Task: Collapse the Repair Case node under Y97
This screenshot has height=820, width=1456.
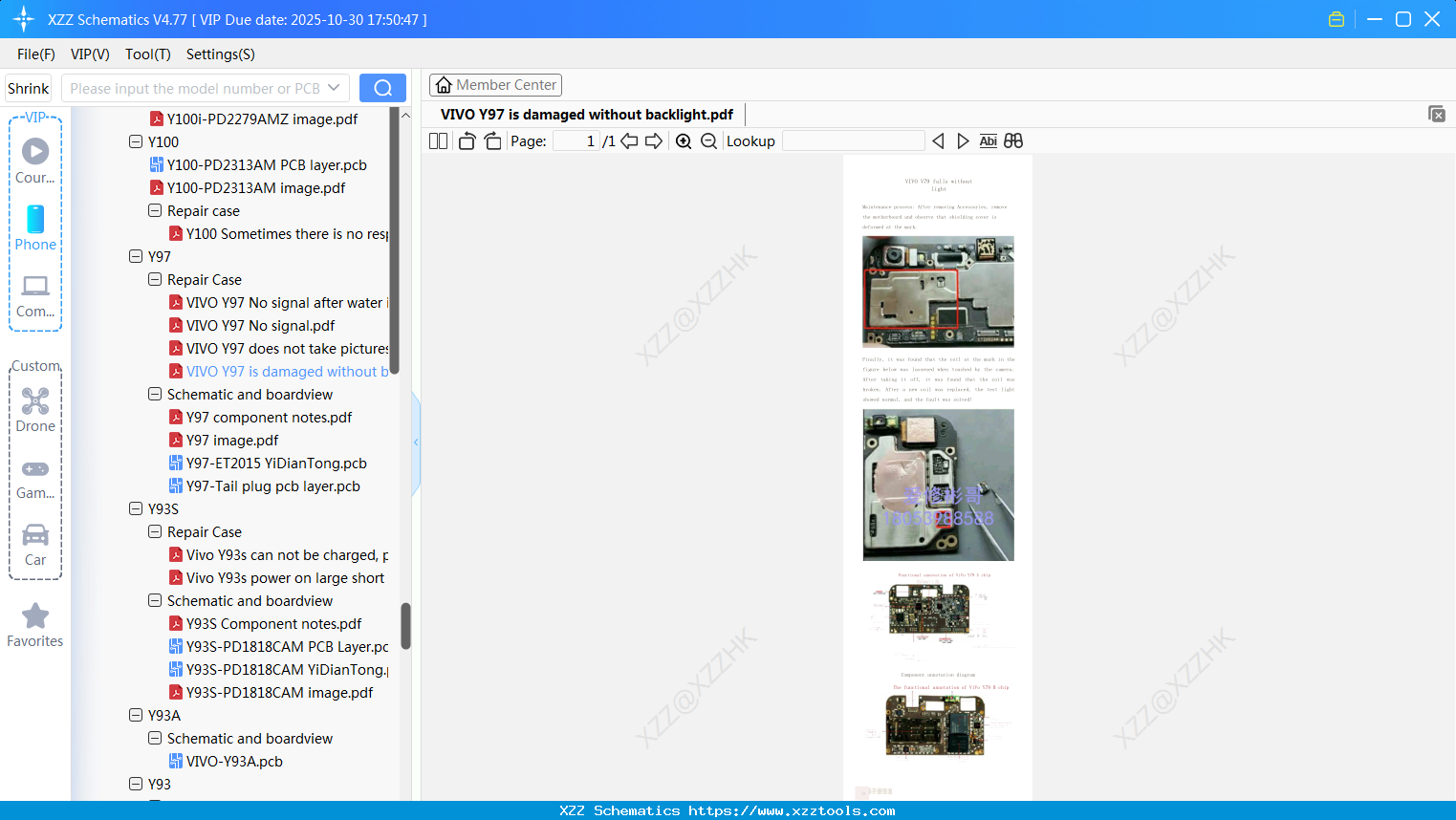Action: tap(155, 279)
